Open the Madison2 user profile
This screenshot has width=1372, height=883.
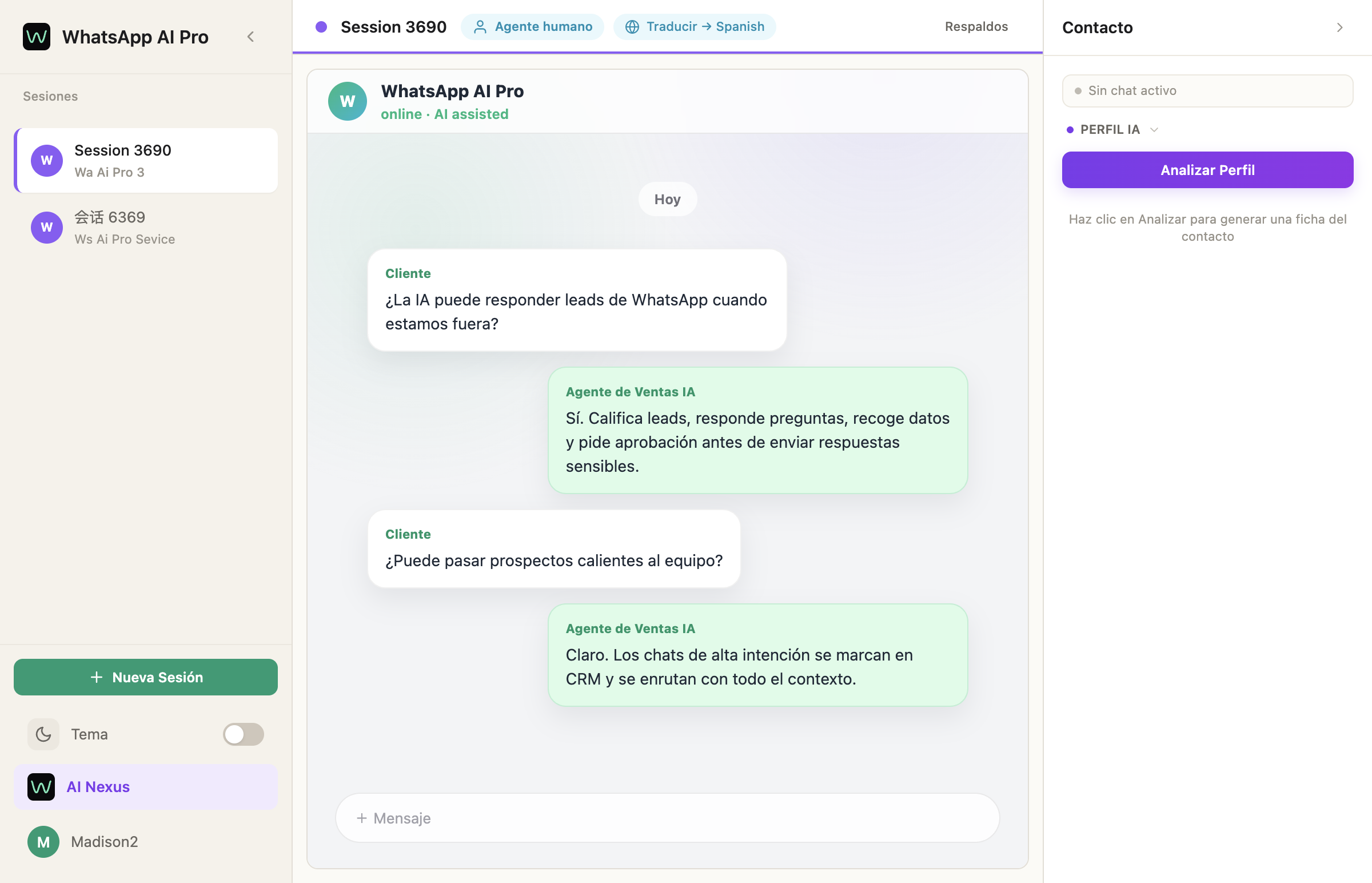146,842
